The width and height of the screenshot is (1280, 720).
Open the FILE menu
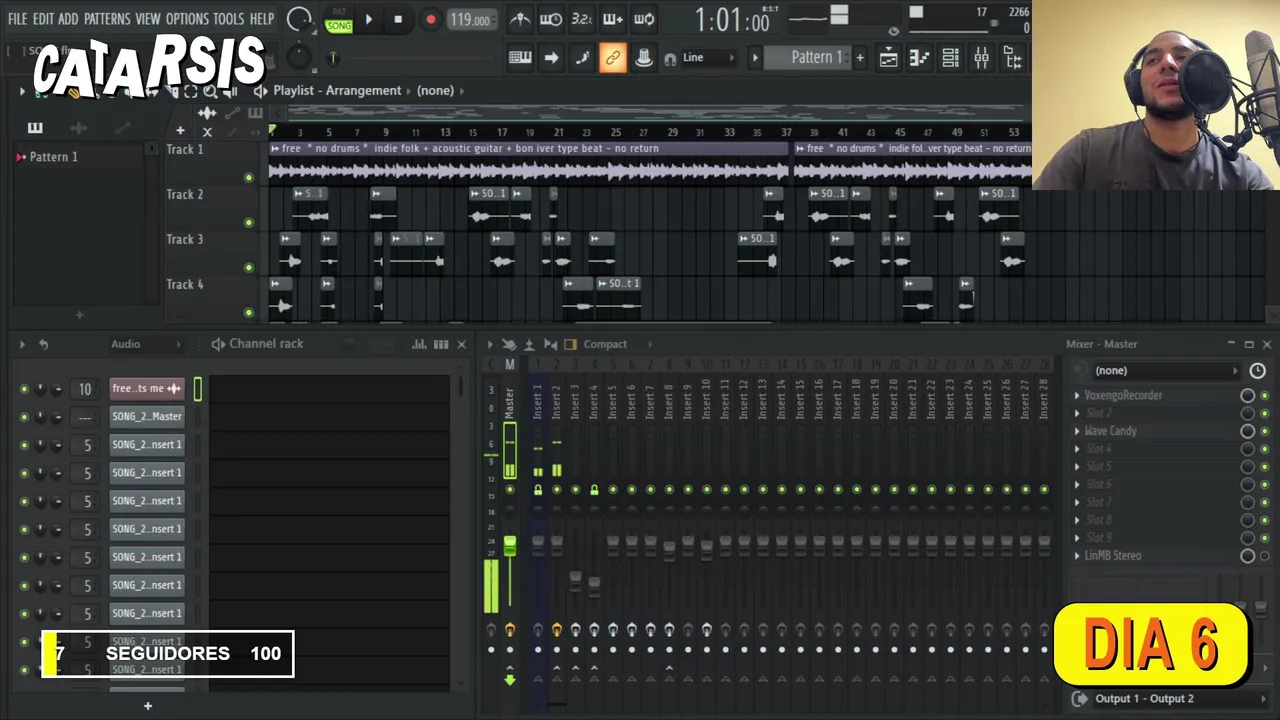coord(17,19)
